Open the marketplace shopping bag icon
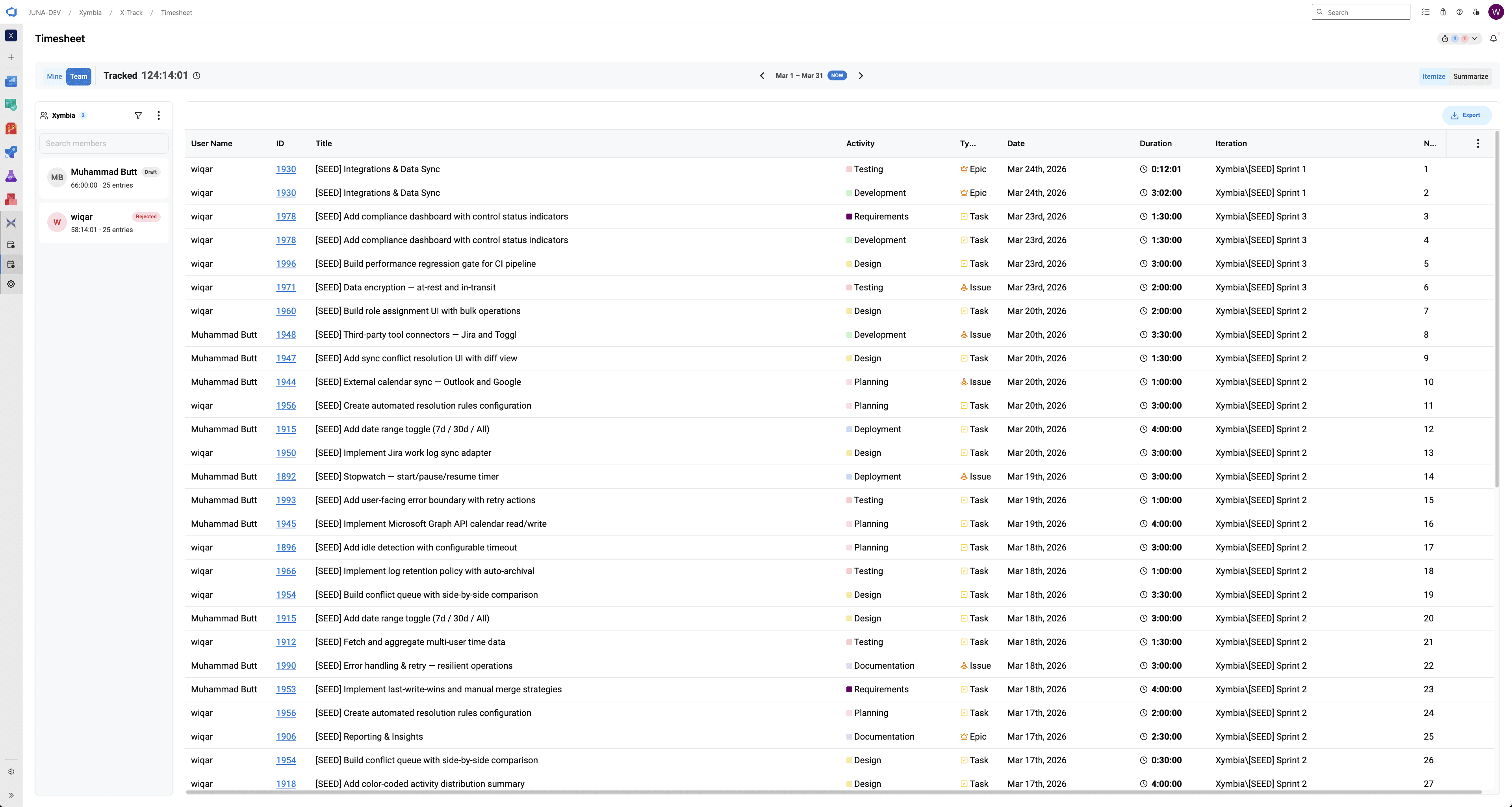Image resolution: width=1512 pixels, height=807 pixels. coord(1443,12)
